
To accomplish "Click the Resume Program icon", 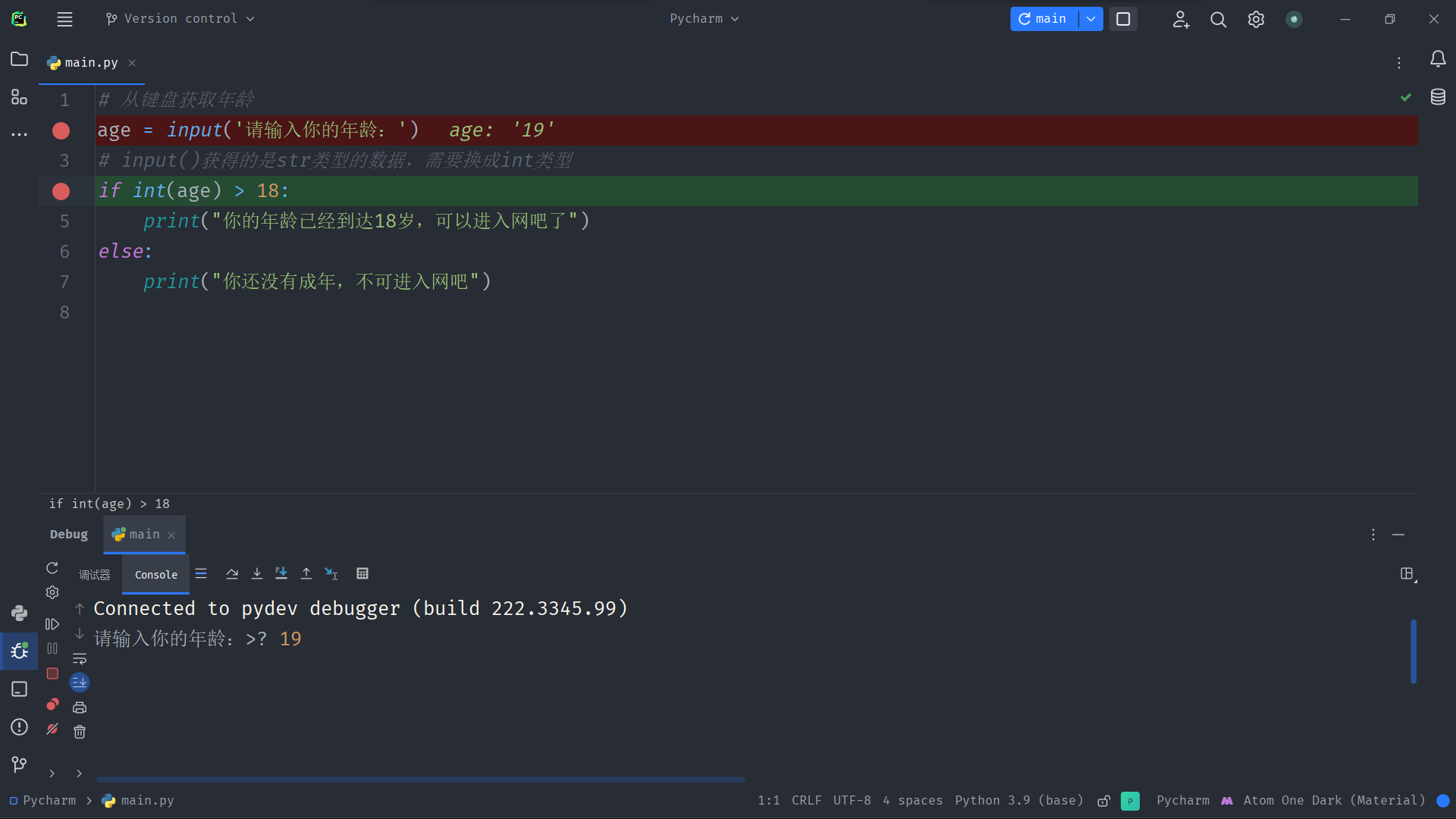I will [x=52, y=624].
